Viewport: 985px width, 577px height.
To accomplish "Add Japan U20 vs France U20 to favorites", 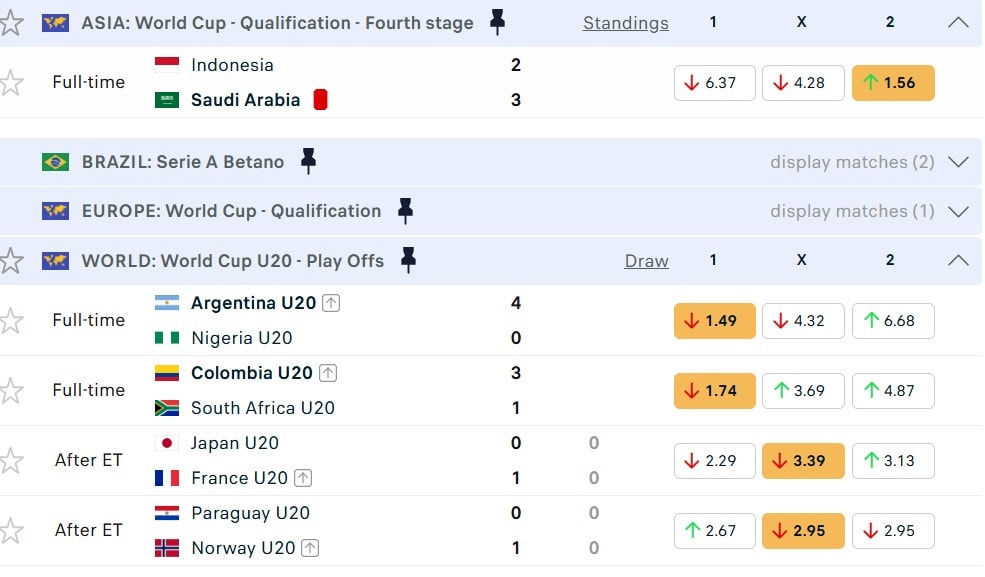I will pyautogui.click(x=11, y=461).
